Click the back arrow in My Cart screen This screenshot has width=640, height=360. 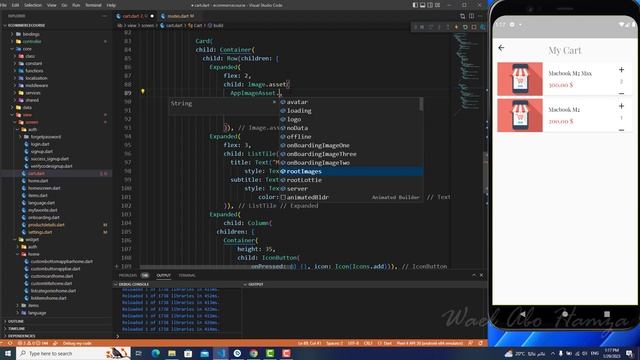click(501, 48)
